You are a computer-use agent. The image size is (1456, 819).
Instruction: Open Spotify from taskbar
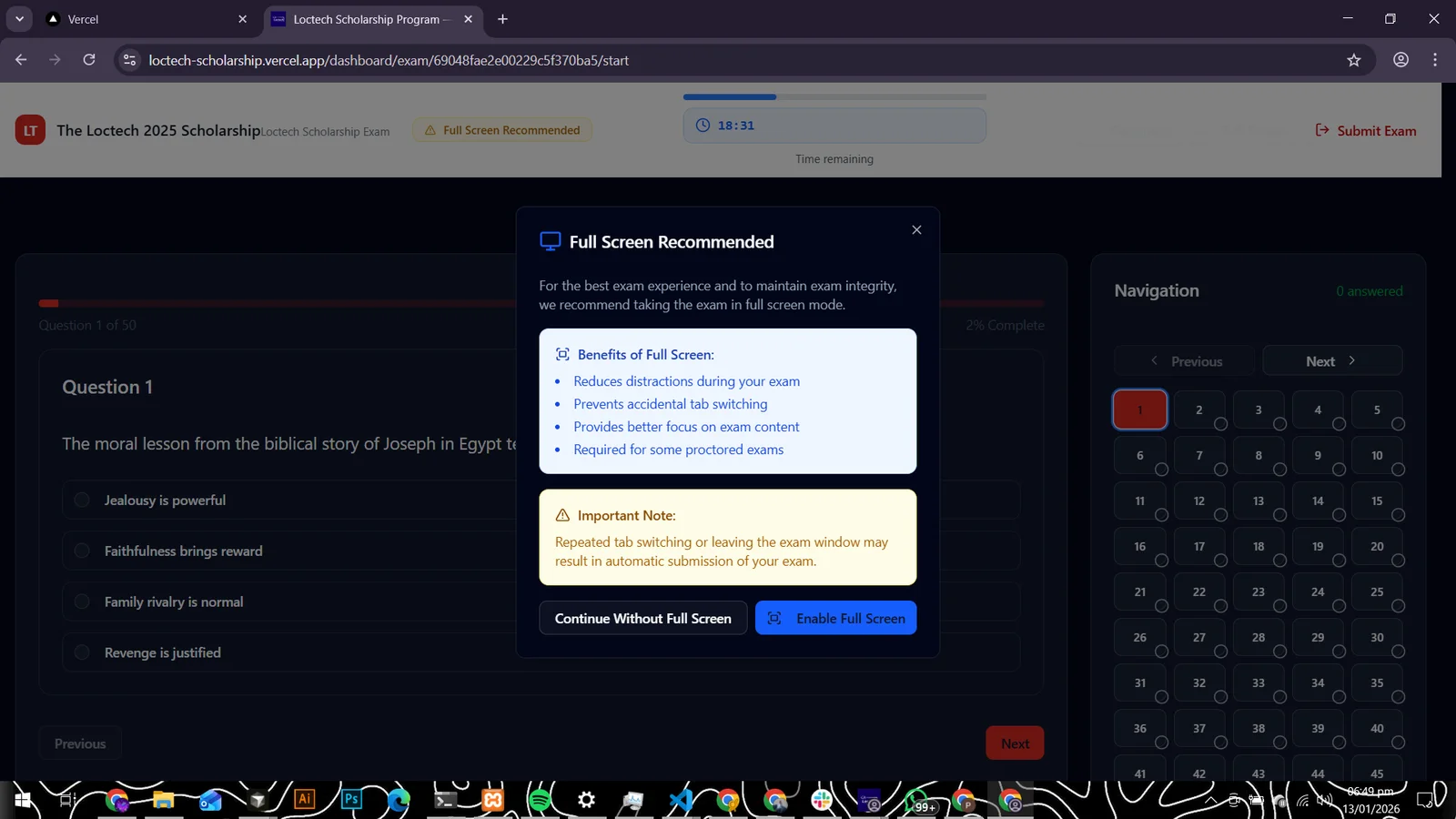pyautogui.click(x=540, y=800)
